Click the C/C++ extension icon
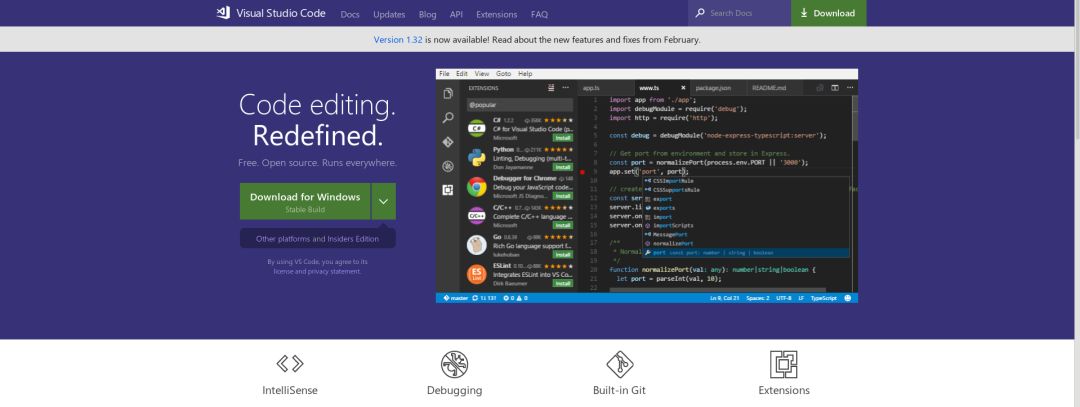The height and width of the screenshot is (407, 1080). 477,216
